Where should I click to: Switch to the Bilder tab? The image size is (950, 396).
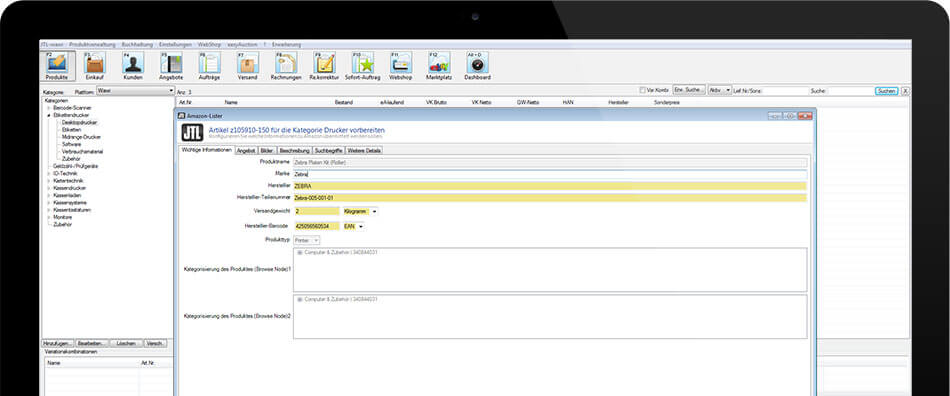[268, 150]
